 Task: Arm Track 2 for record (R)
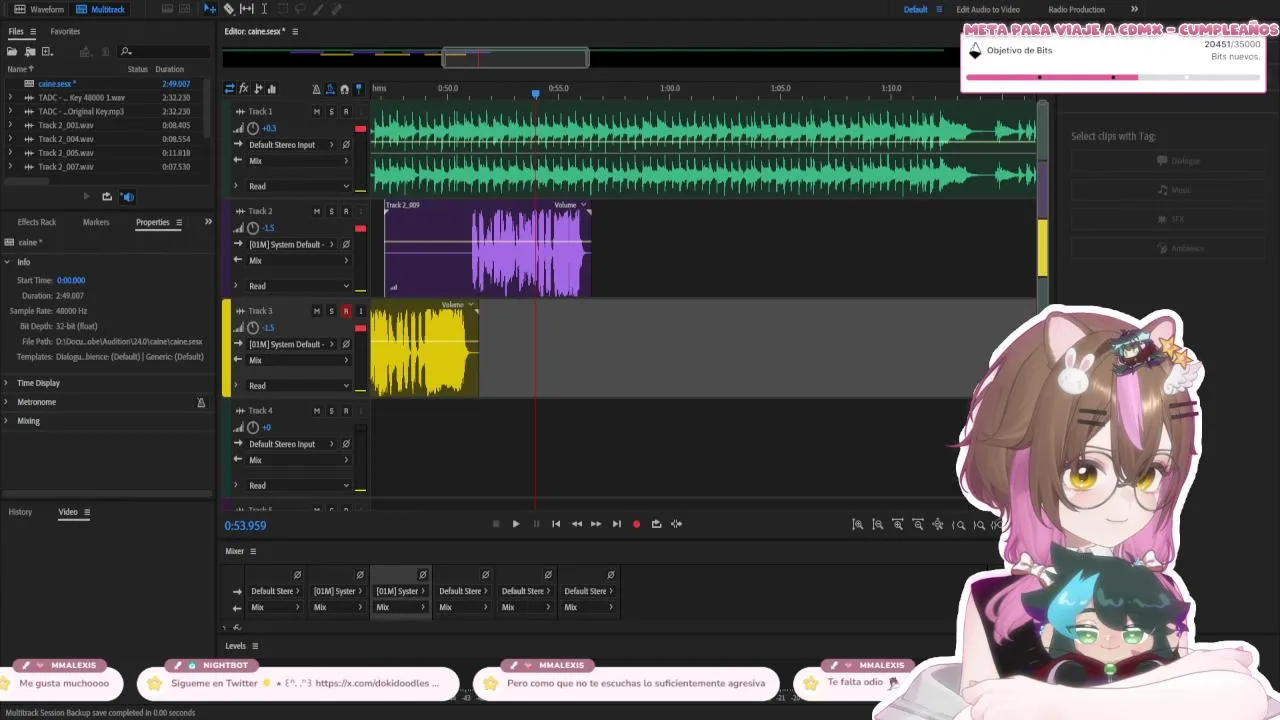(x=346, y=212)
